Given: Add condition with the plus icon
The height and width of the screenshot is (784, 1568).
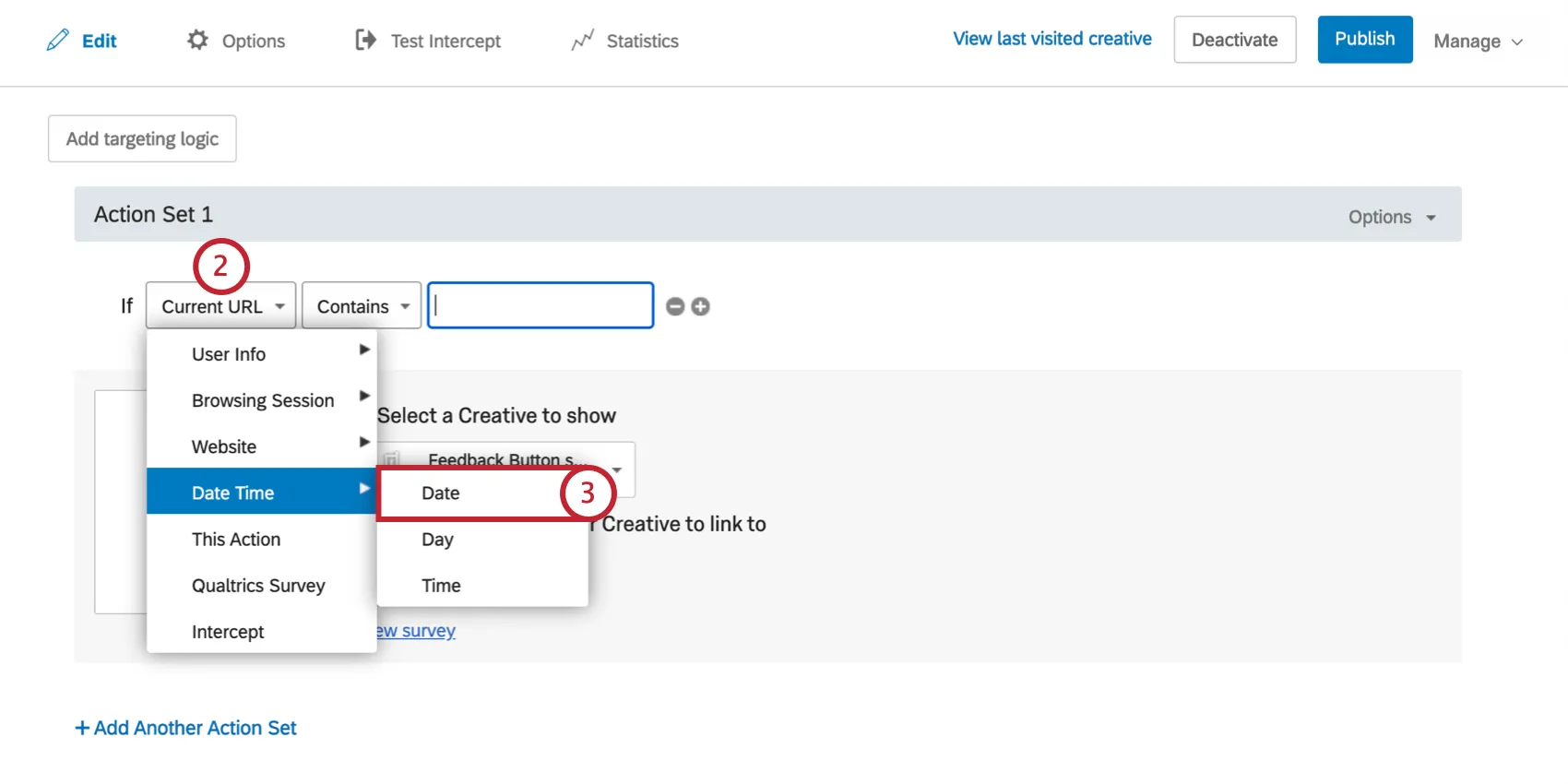Looking at the screenshot, I should coord(701,306).
